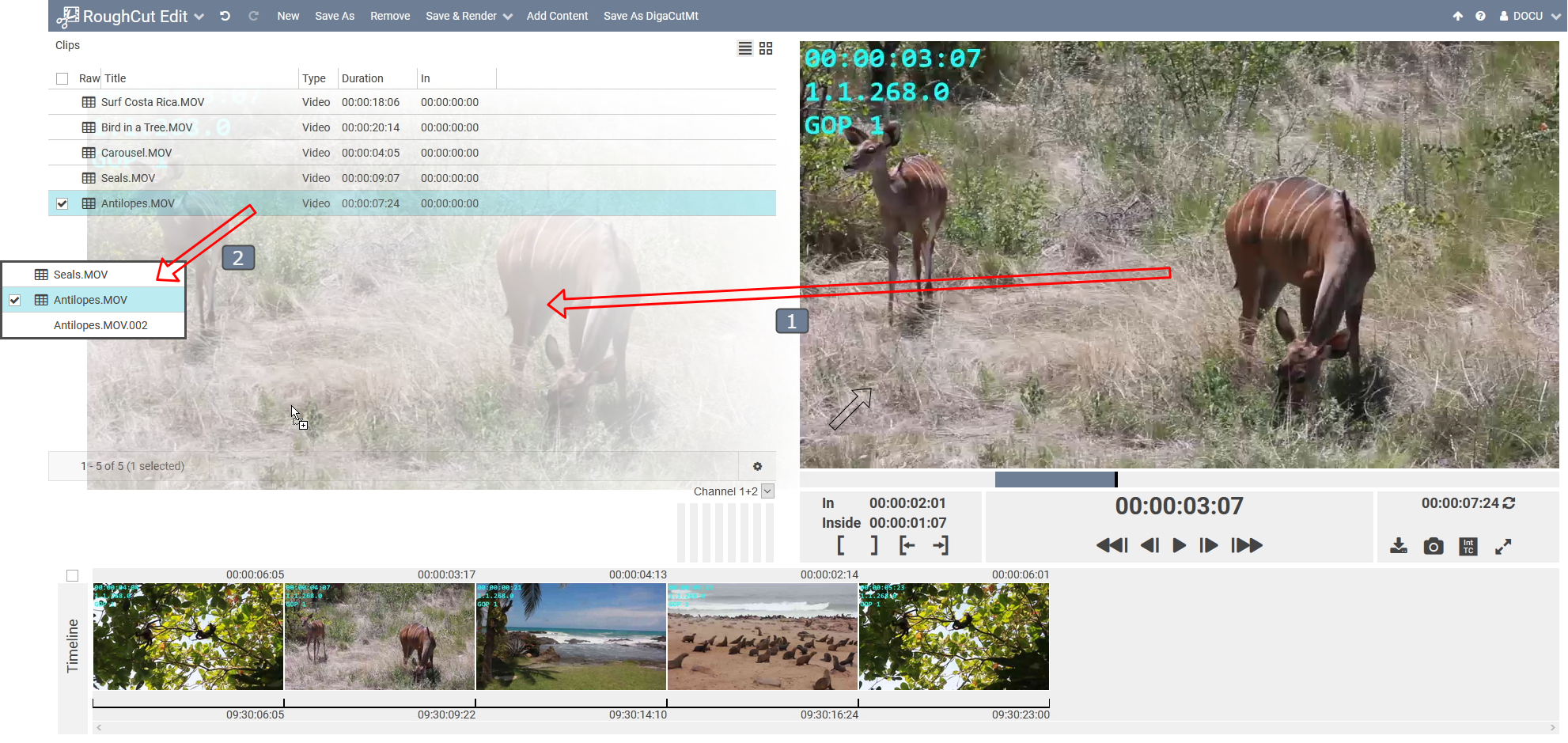This screenshot has height=743, width=1568.
Task: Expand the Save & Render menu
Action: click(468, 16)
